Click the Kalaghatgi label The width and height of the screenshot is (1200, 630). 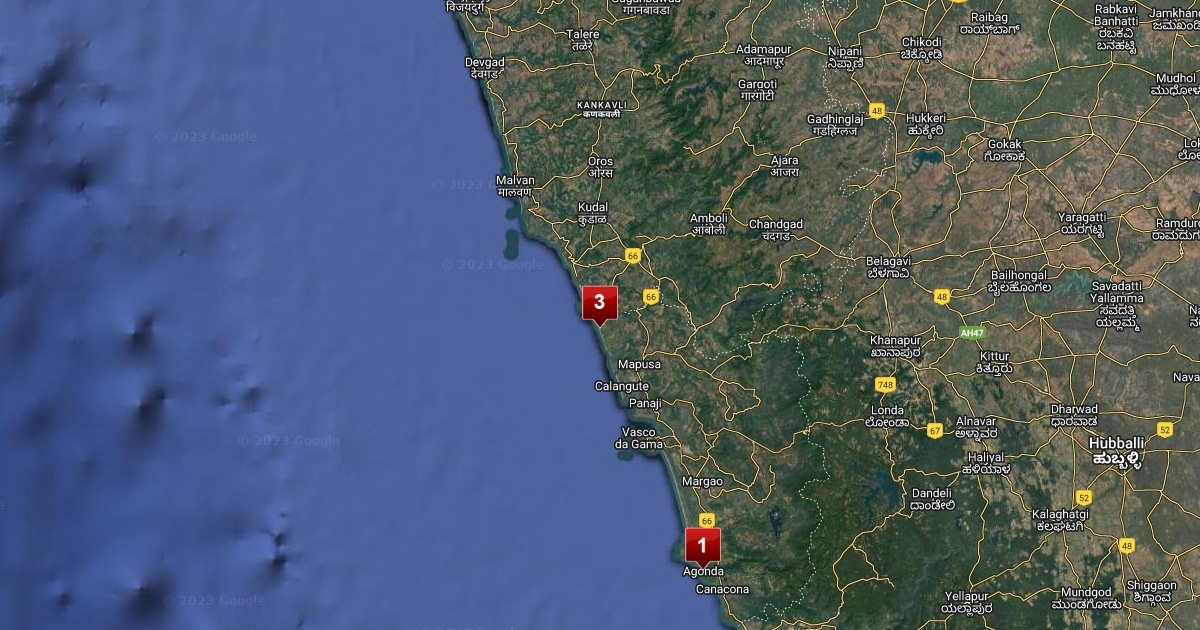coord(1060,520)
